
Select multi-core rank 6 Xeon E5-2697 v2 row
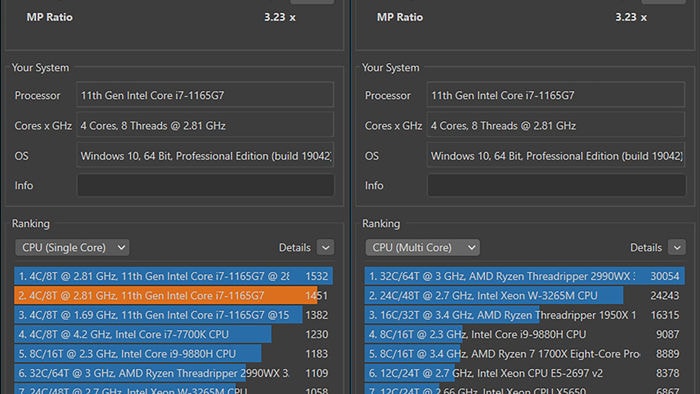pyautogui.click(x=524, y=373)
